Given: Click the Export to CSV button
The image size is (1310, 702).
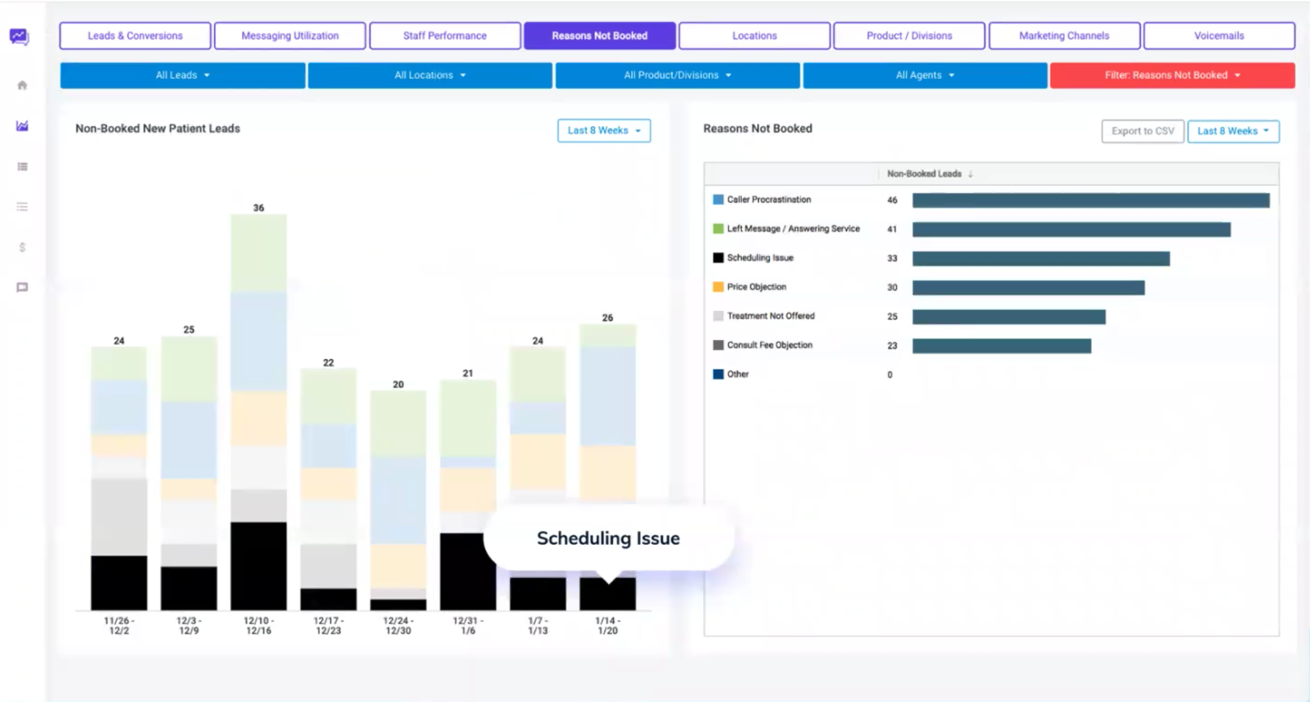Looking at the screenshot, I should 1141,131.
